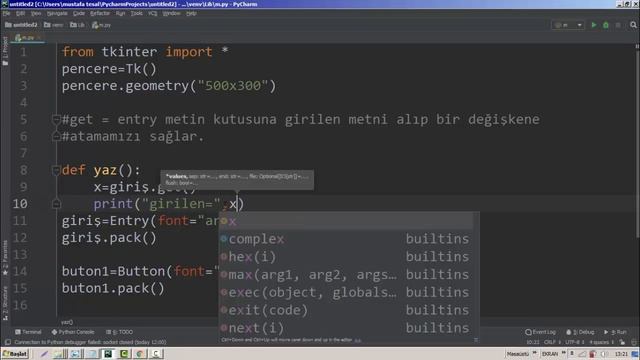
Task: Choose 'max(arg1, arg2, args…' suggestion
Action: (346, 275)
